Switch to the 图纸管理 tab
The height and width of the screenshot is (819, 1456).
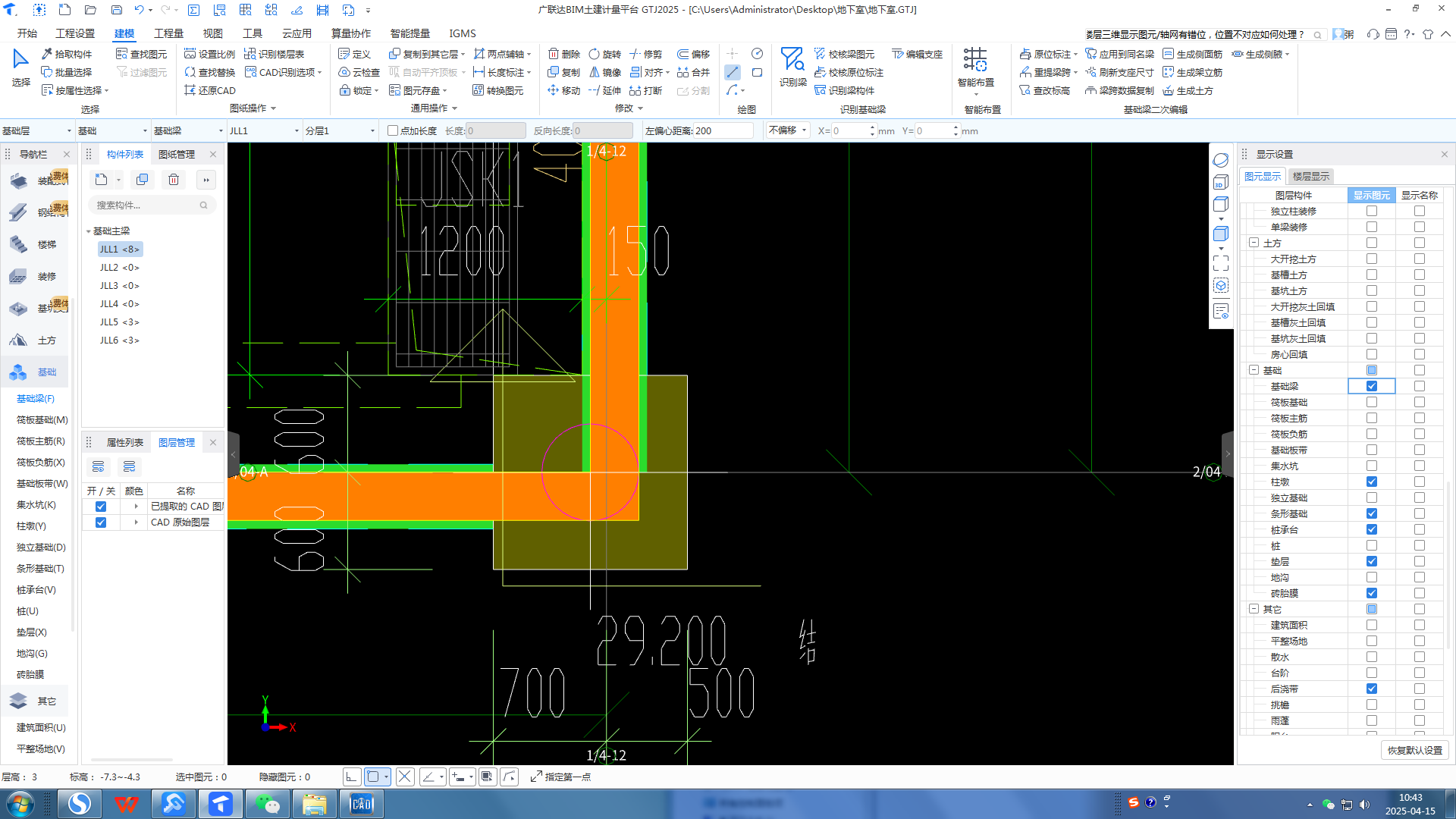point(177,154)
